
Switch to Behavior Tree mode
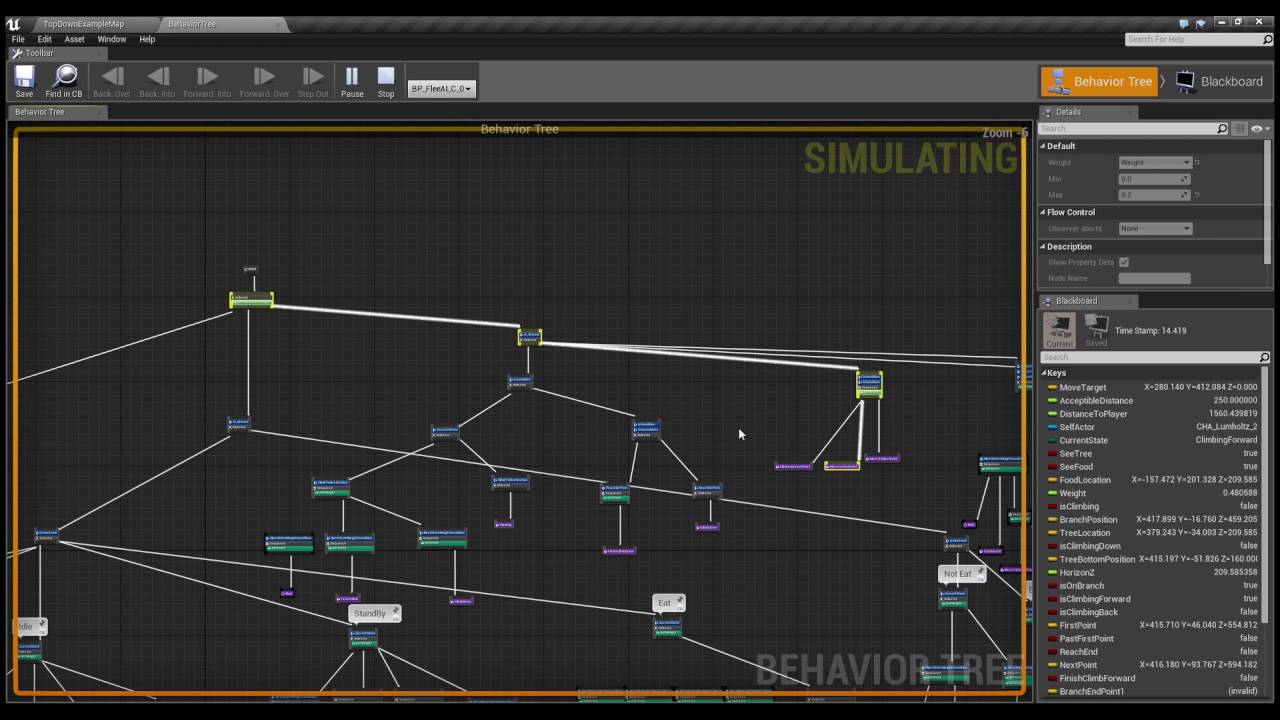(x=1099, y=82)
